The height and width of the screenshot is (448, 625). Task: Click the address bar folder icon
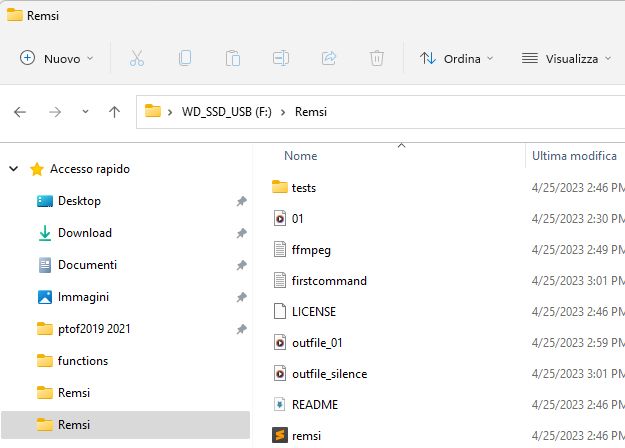click(x=153, y=111)
